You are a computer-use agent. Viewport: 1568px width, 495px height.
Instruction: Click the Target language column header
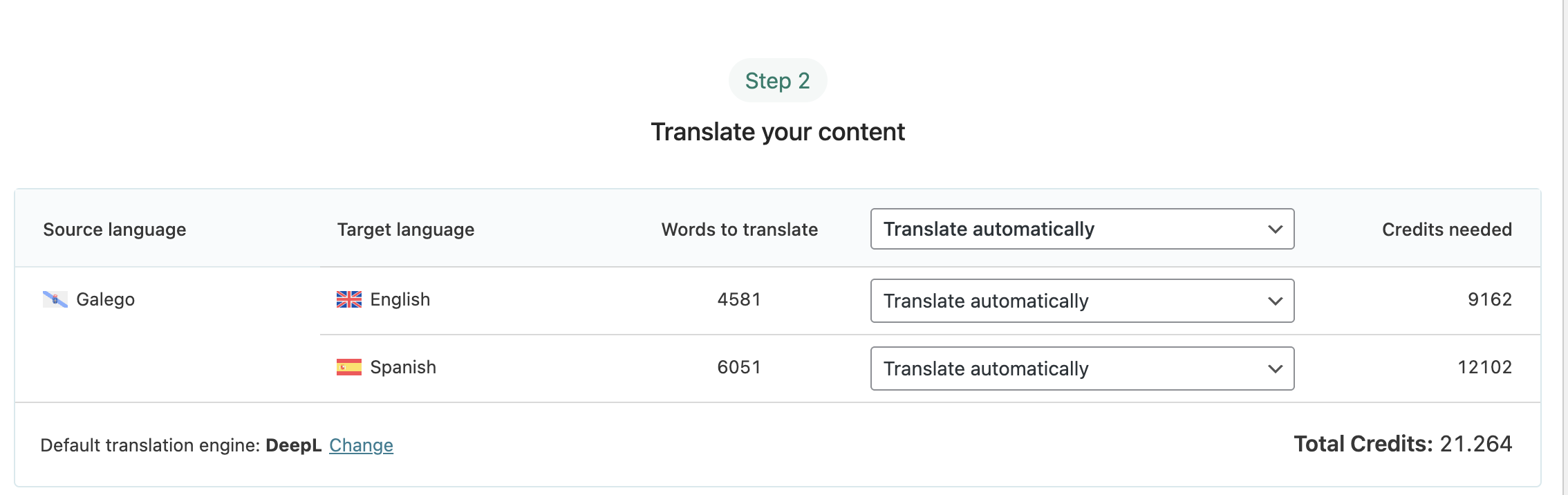point(406,230)
